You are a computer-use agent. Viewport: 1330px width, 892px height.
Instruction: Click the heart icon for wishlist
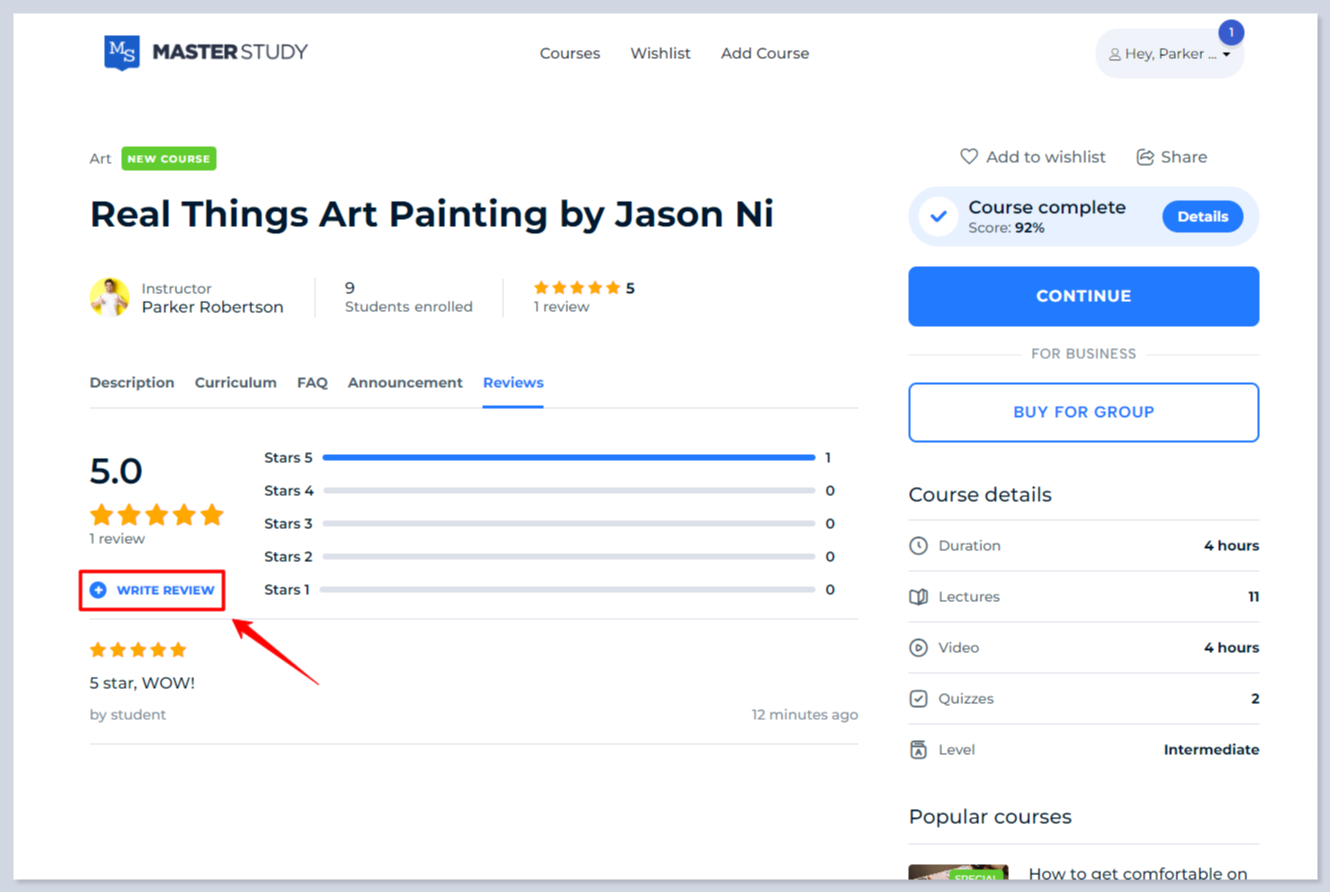click(968, 157)
